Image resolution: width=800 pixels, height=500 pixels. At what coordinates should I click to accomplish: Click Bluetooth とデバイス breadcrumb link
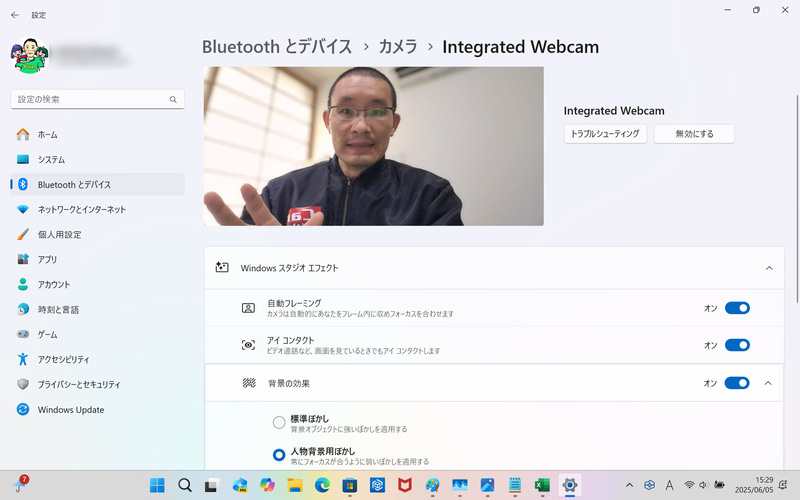277,47
